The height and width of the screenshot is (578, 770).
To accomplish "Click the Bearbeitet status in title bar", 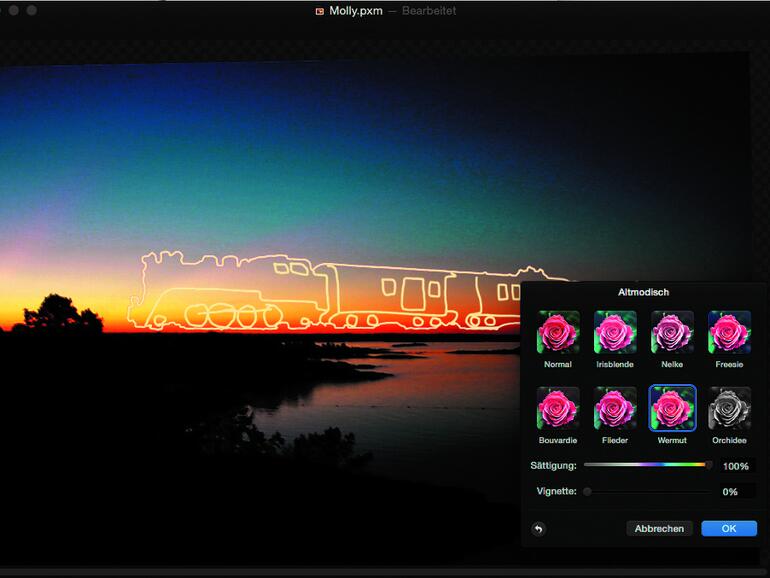I will (x=429, y=11).
